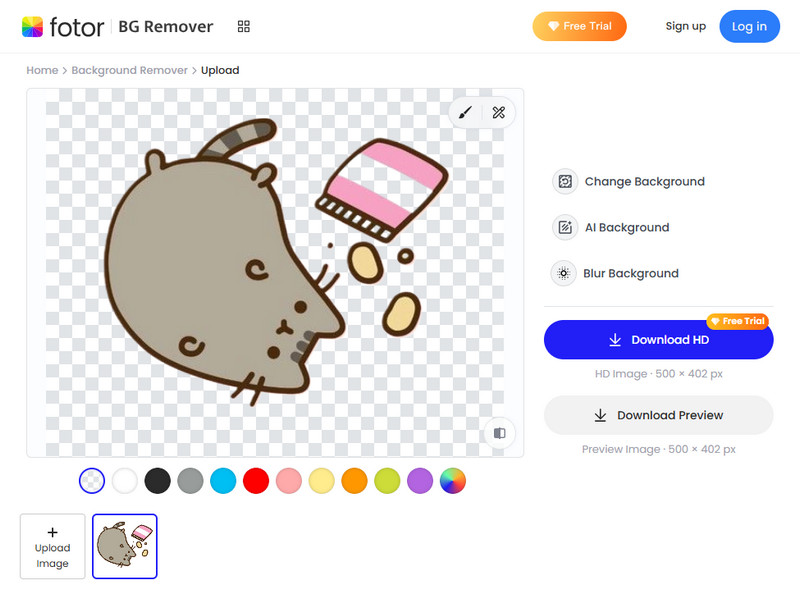Click the Upload breadcrumb text
The width and height of the screenshot is (800, 599).
220,70
